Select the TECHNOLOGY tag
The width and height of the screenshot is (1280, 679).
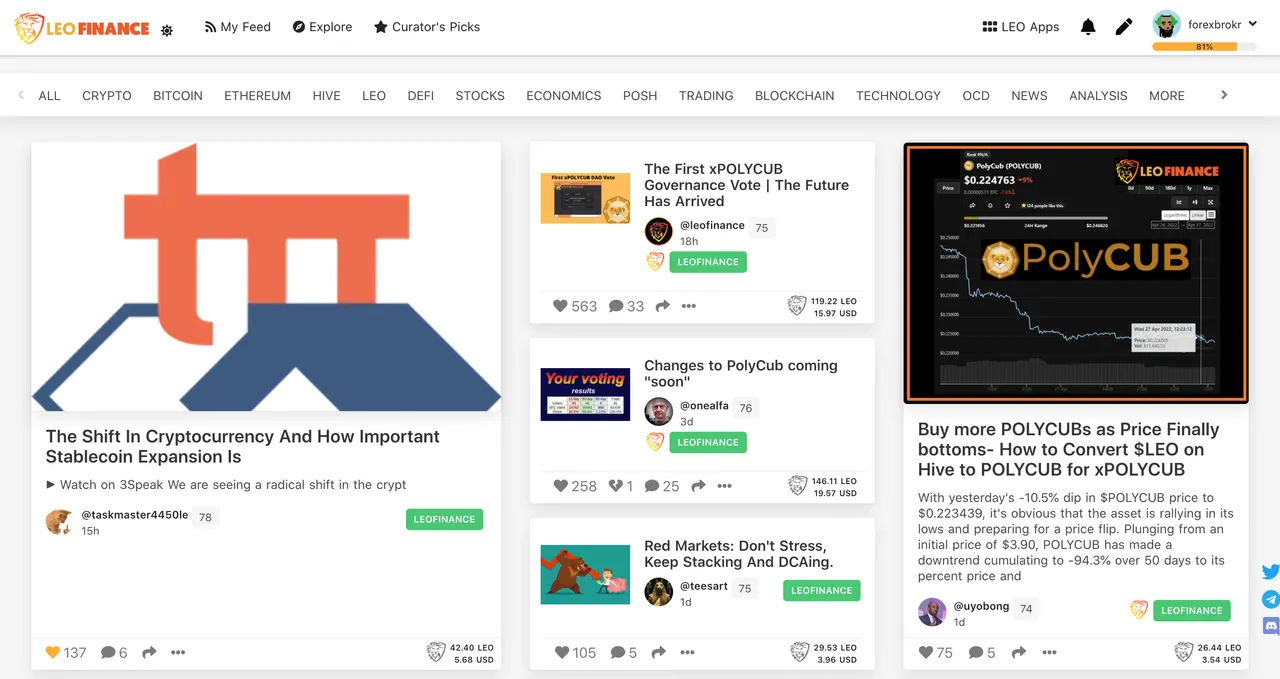tap(898, 96)
